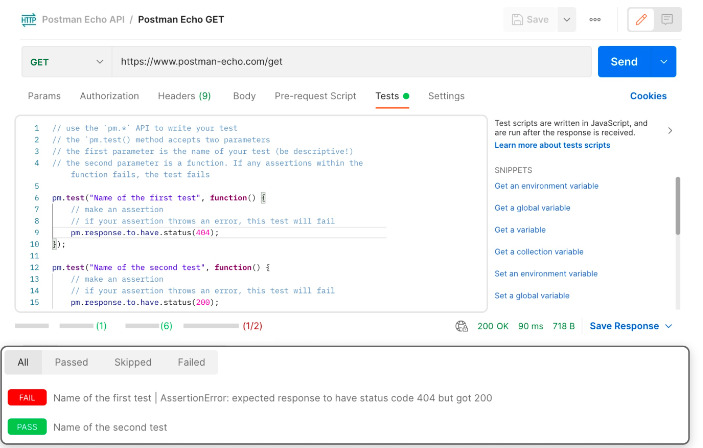This screenshot has width=703, height=448.
Task: Click the snippets list scrollbar
Action: click(x=678, y=206)
